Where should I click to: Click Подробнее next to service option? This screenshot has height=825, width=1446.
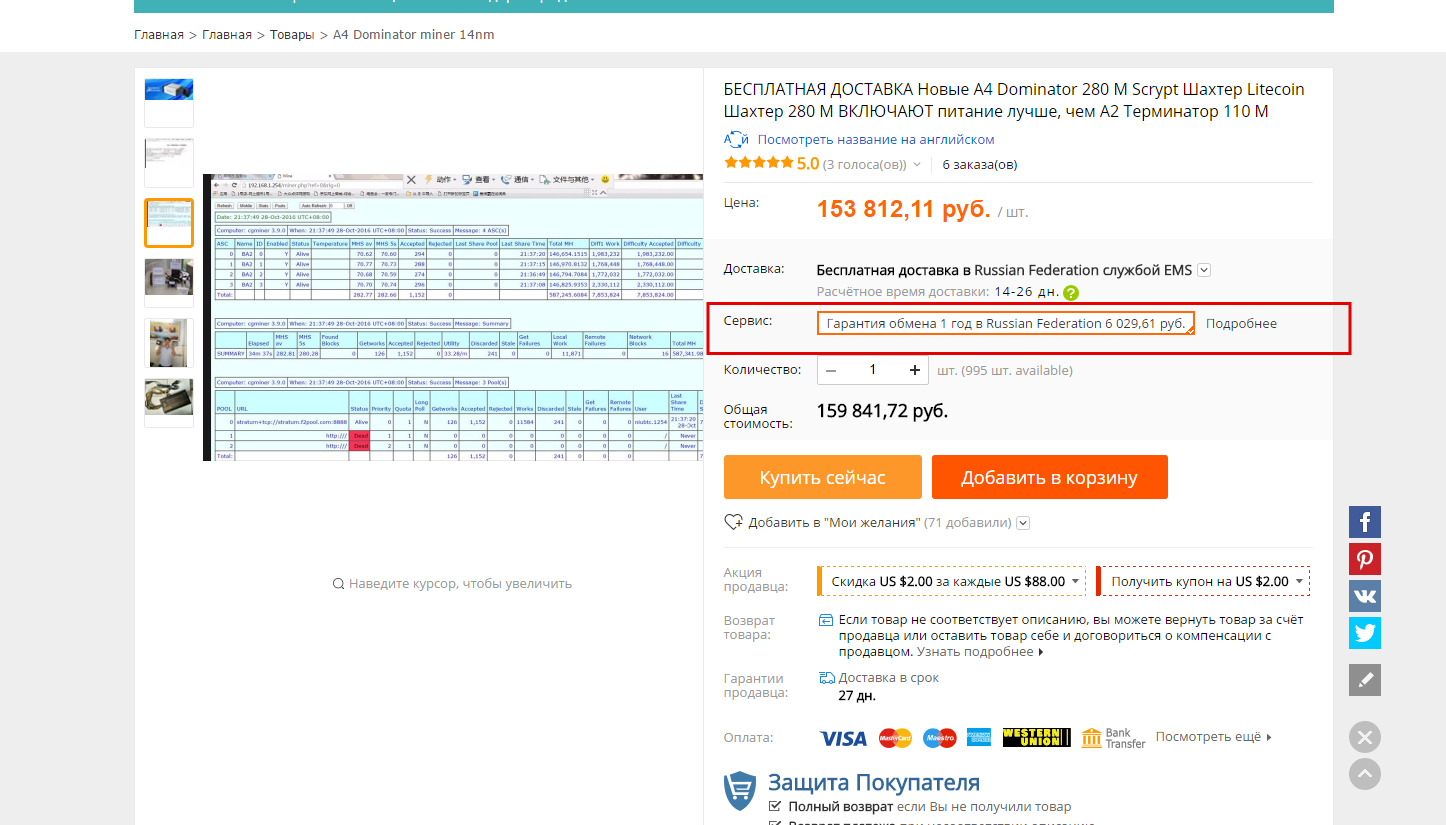point(1241,324)
